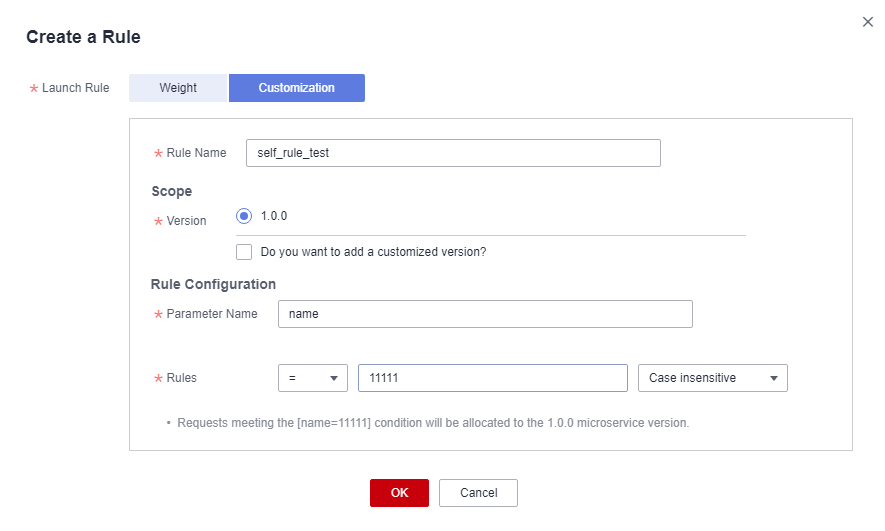Screen dimensions: 885x531
Task: Focus the Parameter Name field with name
Action: coord(485,314)
